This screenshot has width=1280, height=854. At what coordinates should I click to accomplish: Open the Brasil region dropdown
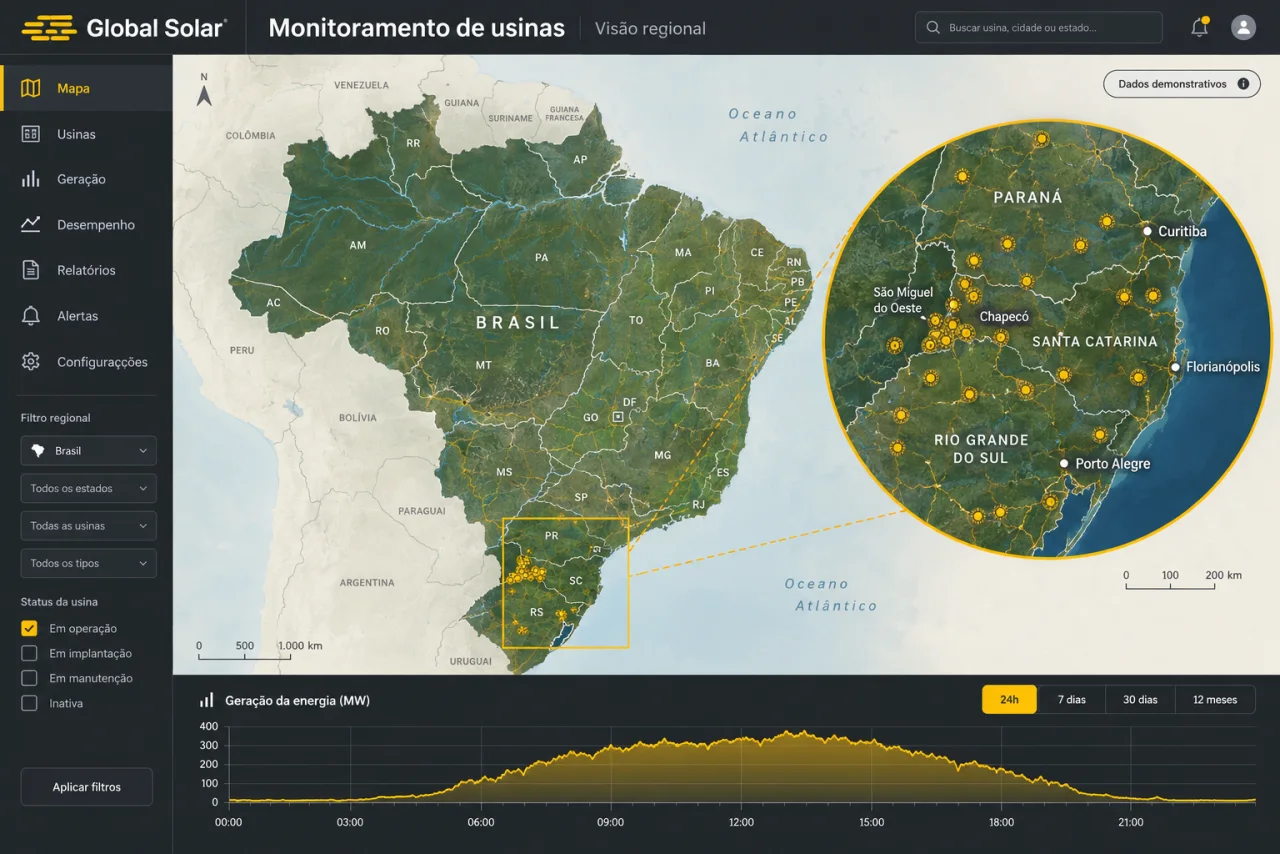tap(89, 451)
